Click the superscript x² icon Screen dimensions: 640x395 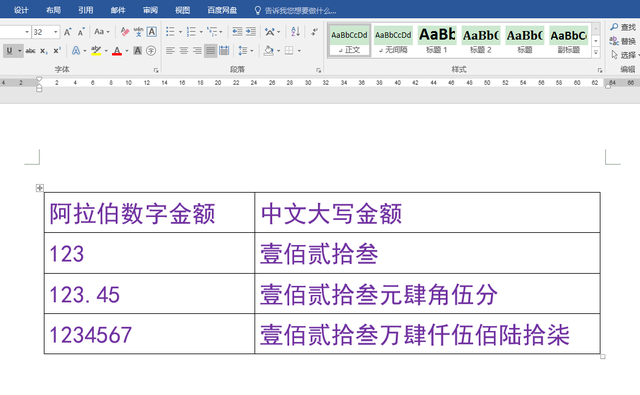pyautogui.click(x=57, y=51)
